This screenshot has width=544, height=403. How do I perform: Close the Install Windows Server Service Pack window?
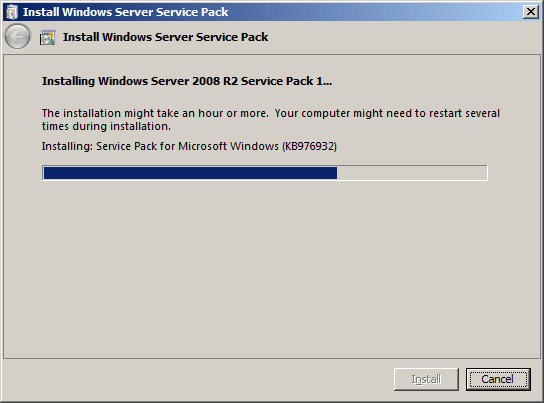click(531, 12)
